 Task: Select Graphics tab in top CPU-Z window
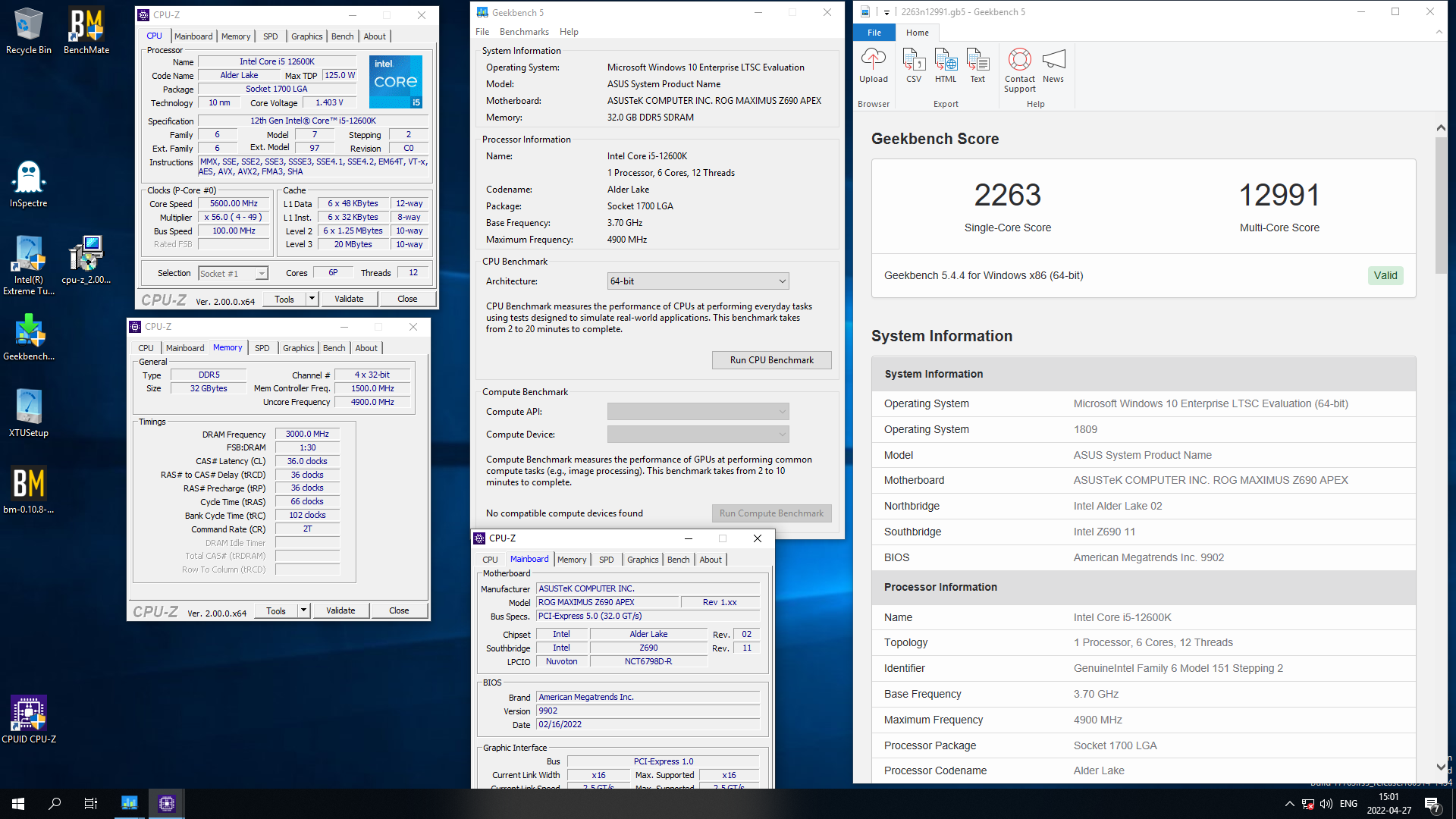pos(306,36)
